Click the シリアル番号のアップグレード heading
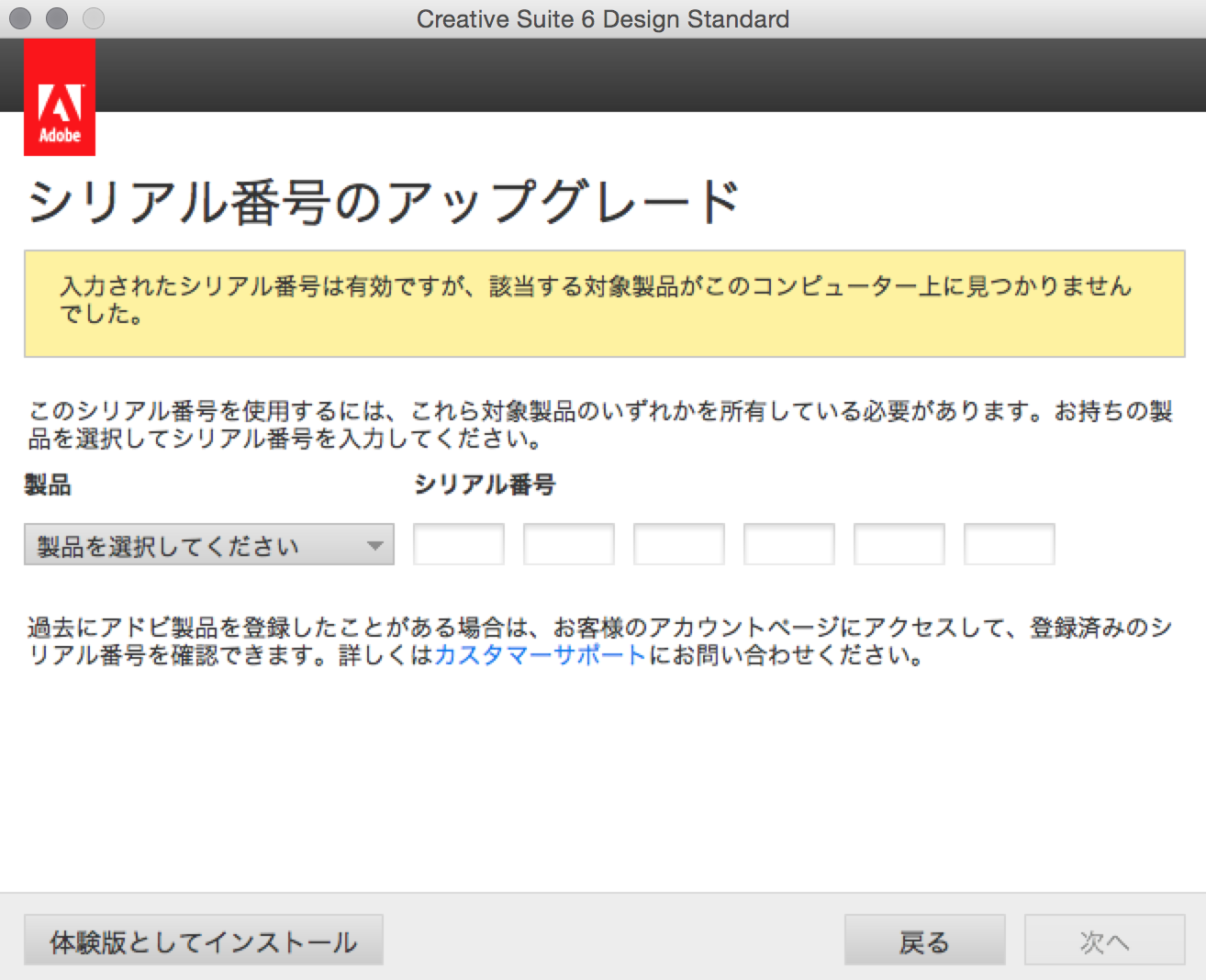The height and width of the screenshot is (980, 1206). (384, 202)
